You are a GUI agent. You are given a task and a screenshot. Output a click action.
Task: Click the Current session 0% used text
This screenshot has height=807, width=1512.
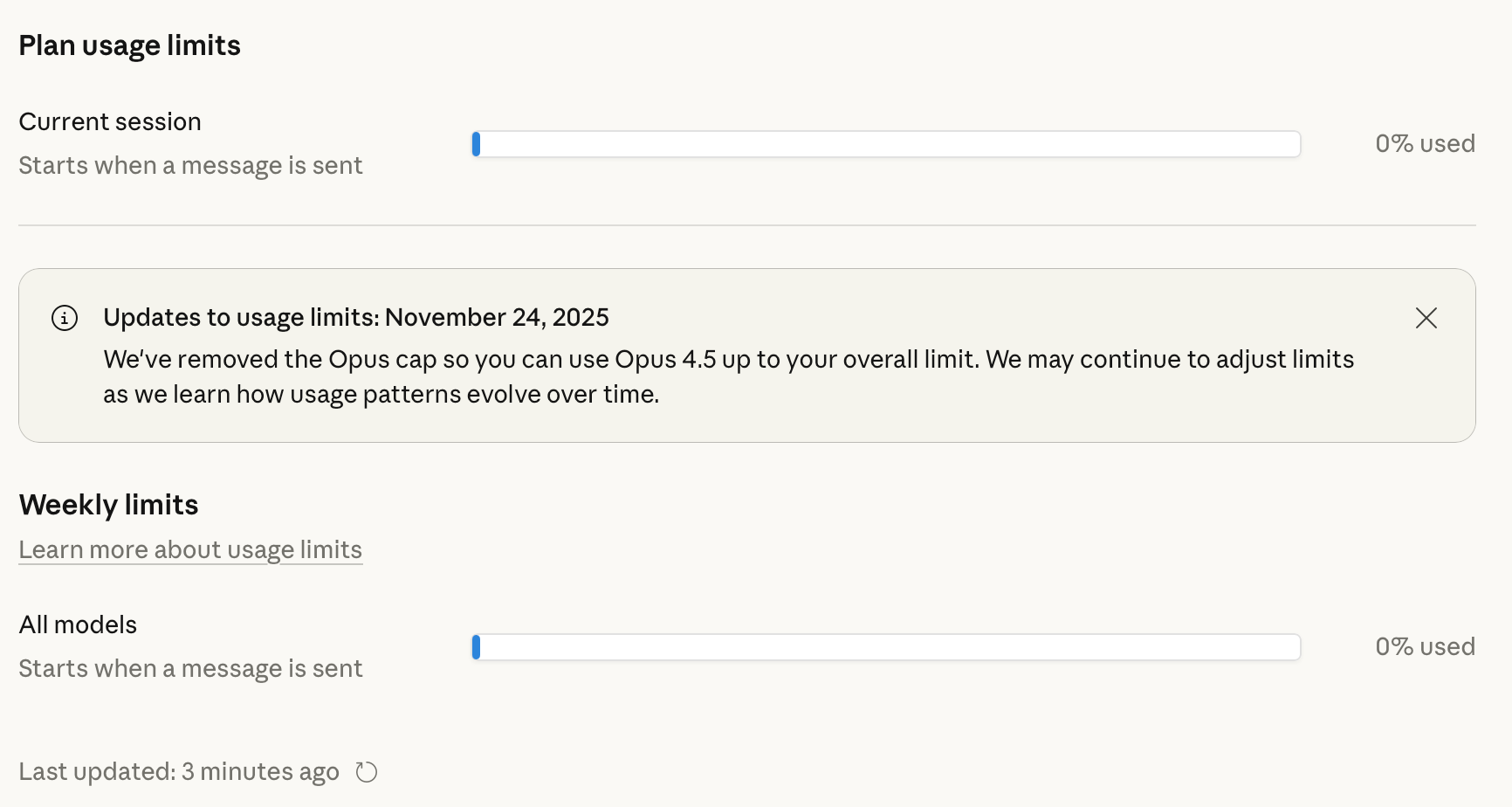point(1425,143)
